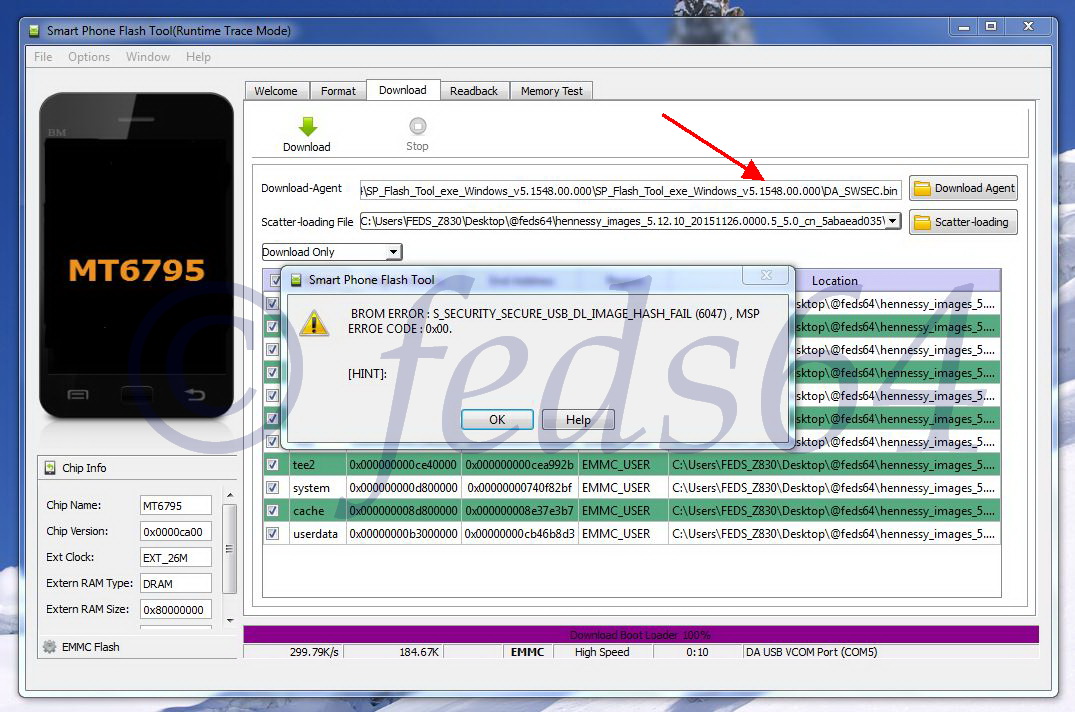
Task: Uncheck the cache partition checkbox
Action: (273, 511)
